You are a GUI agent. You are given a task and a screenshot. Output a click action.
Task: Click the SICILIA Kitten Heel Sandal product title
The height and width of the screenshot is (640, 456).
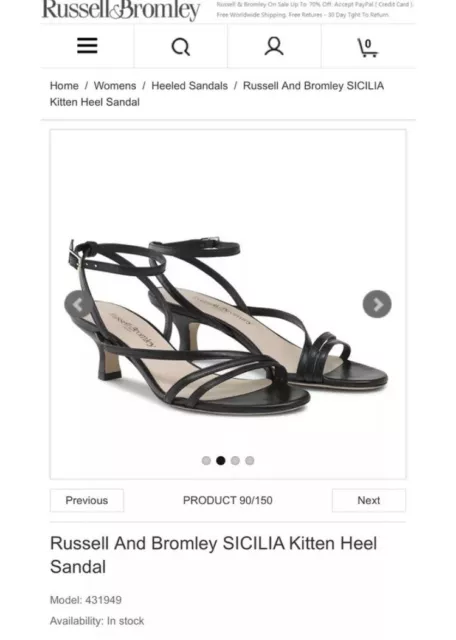[x=214, y=555]
